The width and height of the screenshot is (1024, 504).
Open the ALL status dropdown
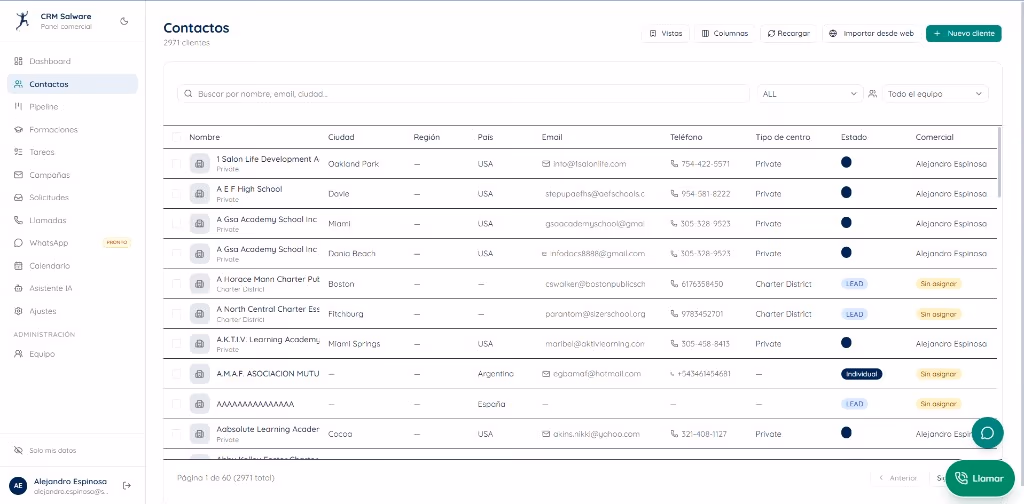tap(810, 94)
